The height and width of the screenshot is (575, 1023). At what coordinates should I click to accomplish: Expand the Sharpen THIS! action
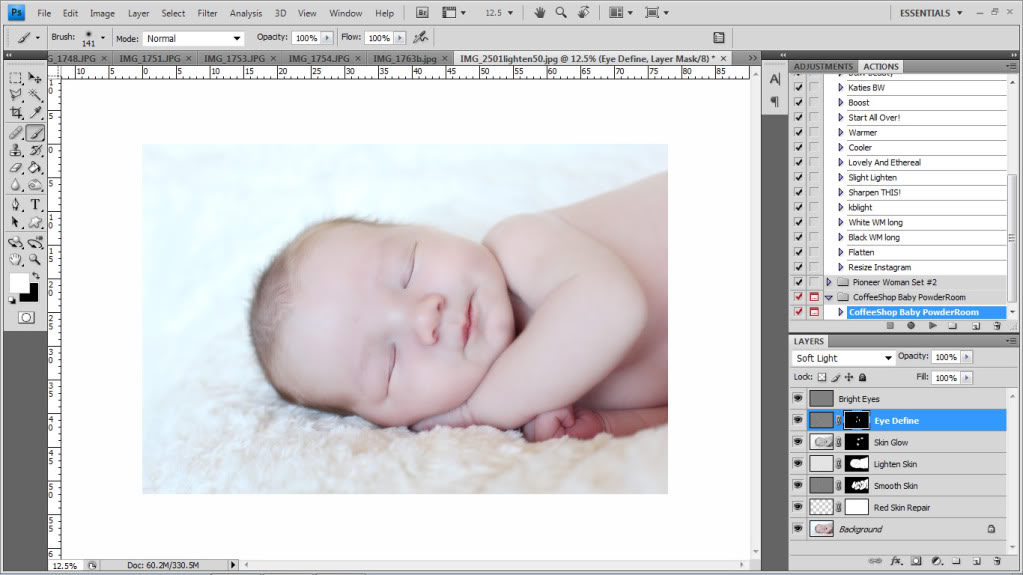pyautogui.click(x=841, y=193)
